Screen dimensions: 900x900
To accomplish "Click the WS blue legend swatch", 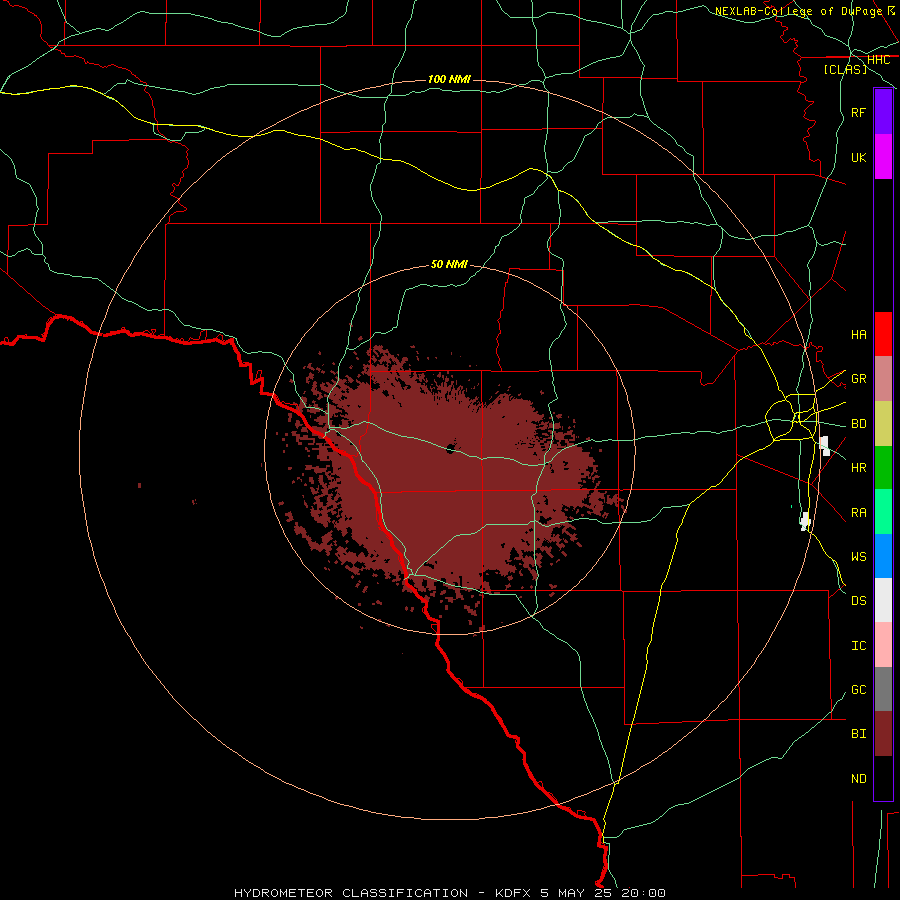I will pyautogui.click(x=883, y=556).
